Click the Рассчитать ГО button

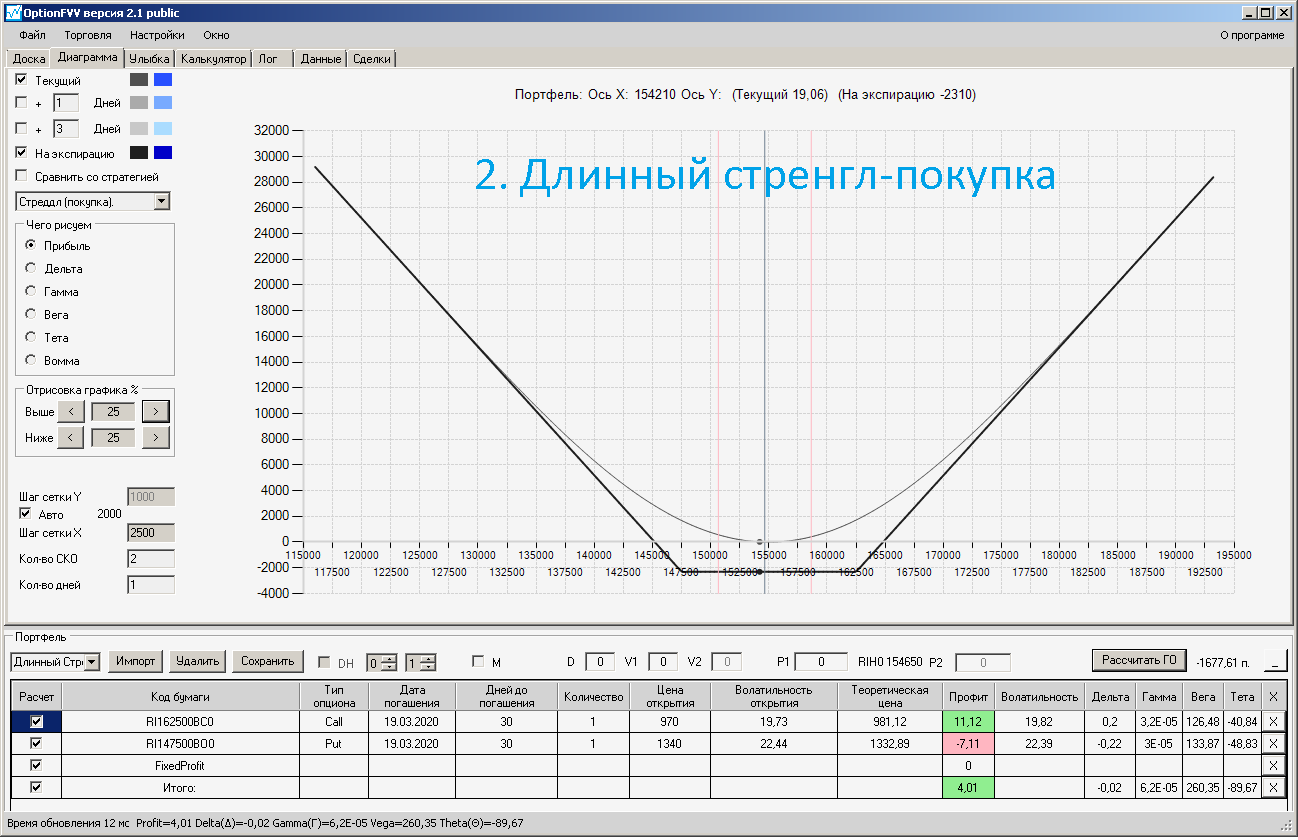point(1139,660)
